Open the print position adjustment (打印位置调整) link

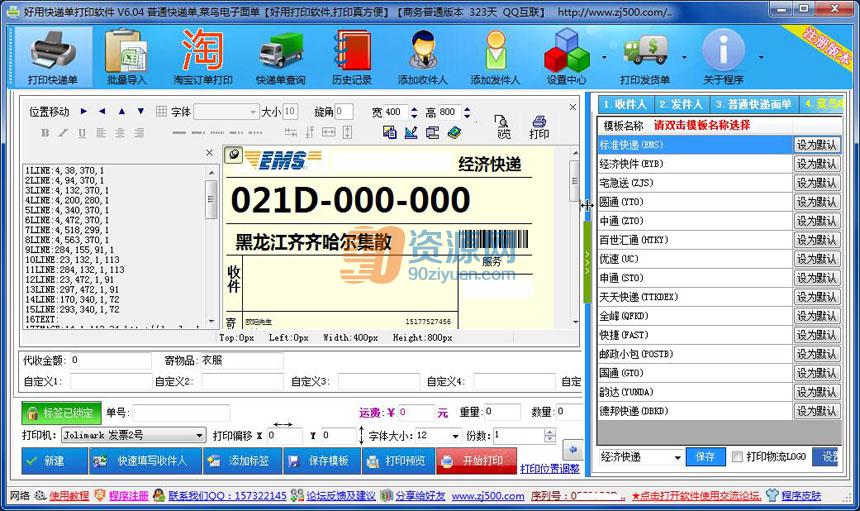550,468
